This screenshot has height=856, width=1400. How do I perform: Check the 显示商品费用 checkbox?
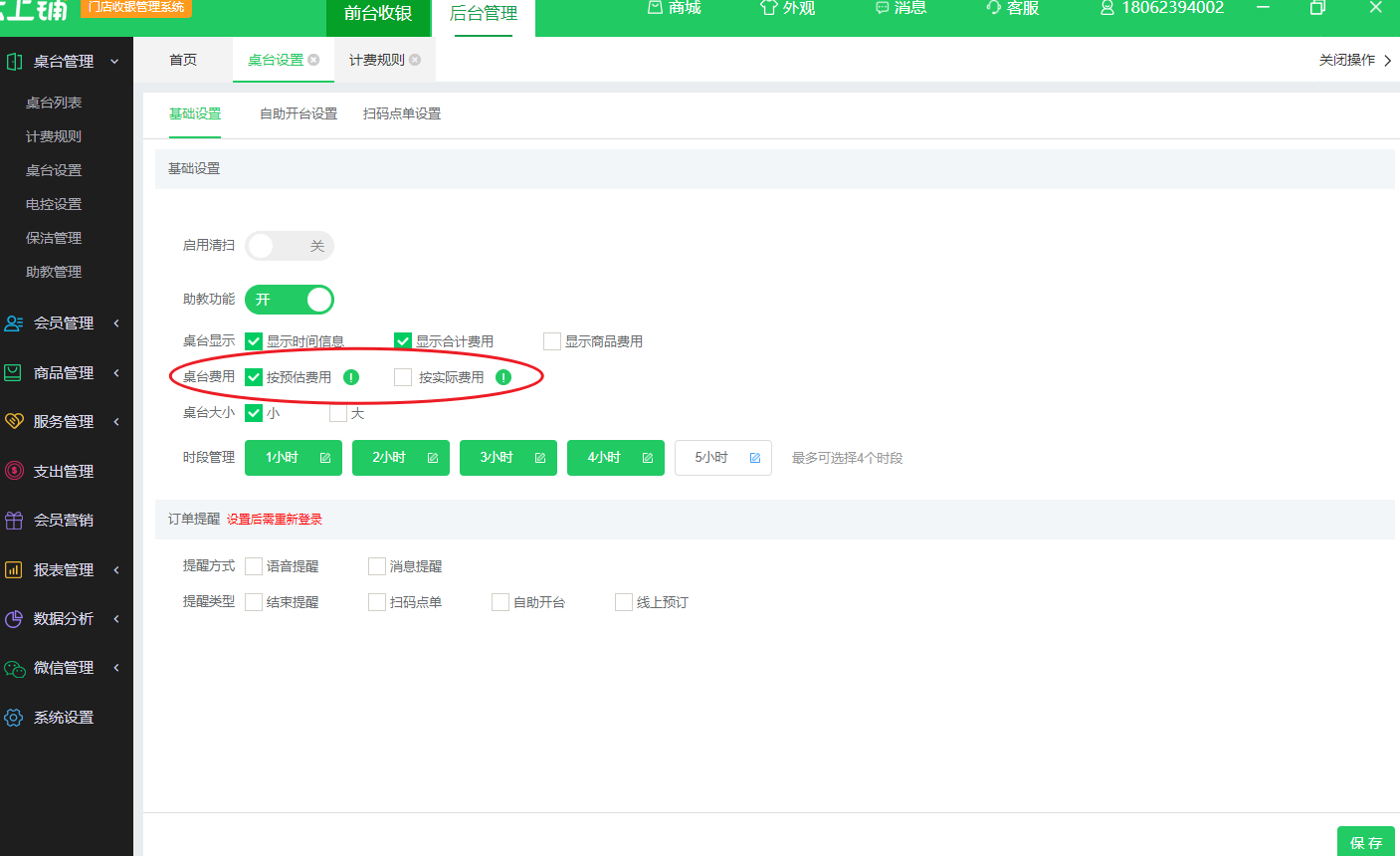coord(552,340)
